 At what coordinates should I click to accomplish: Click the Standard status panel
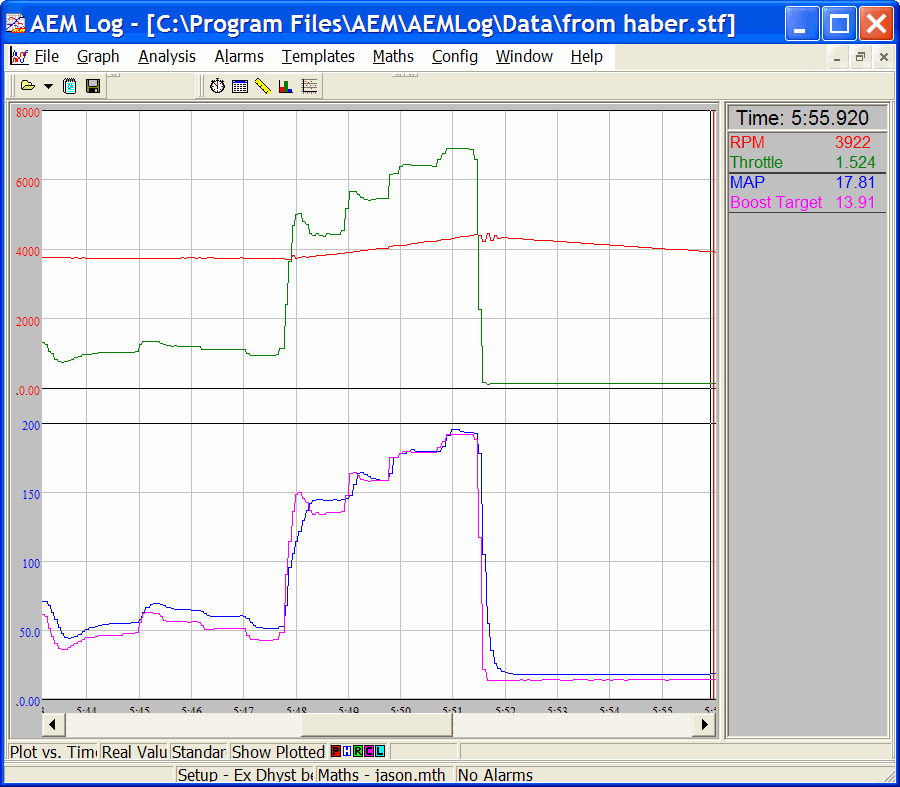coord(199,751)
